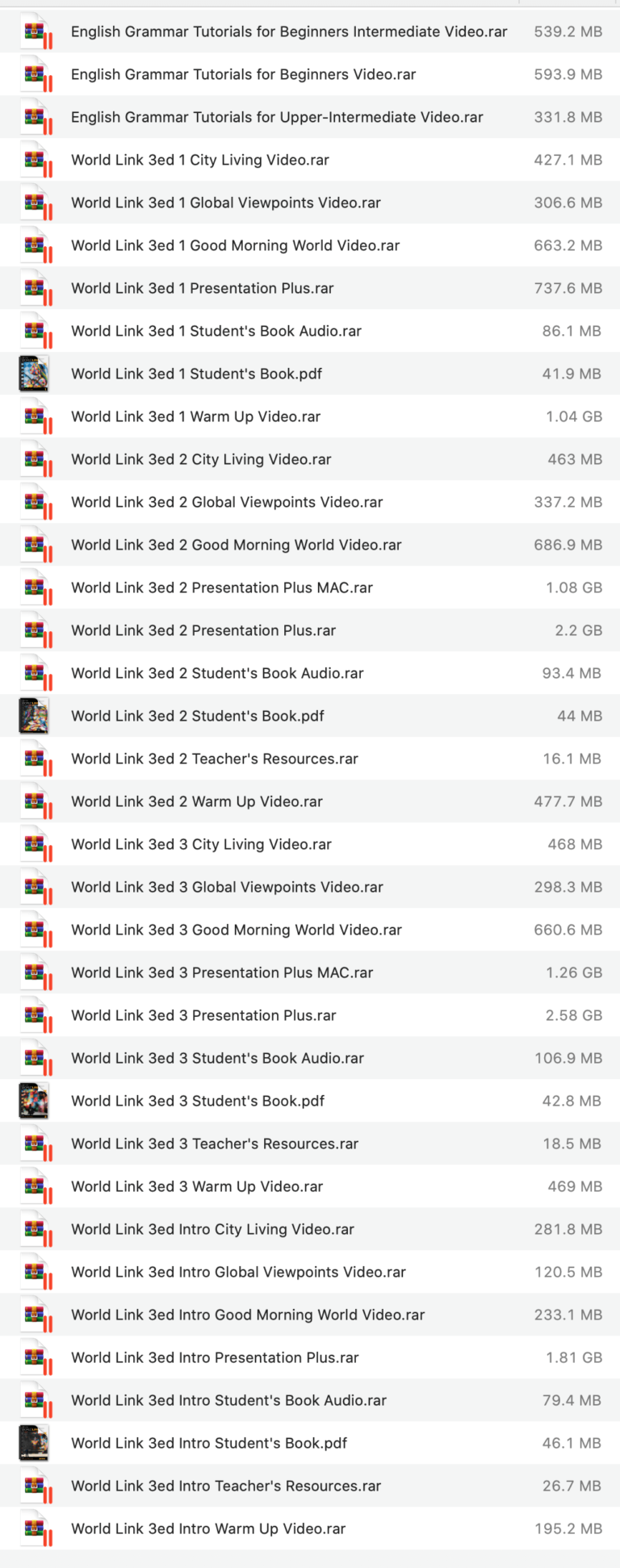
Task: Click the World Link 3ed Intro Student's Book thumbnail
Action: [x=33, y=1443]
